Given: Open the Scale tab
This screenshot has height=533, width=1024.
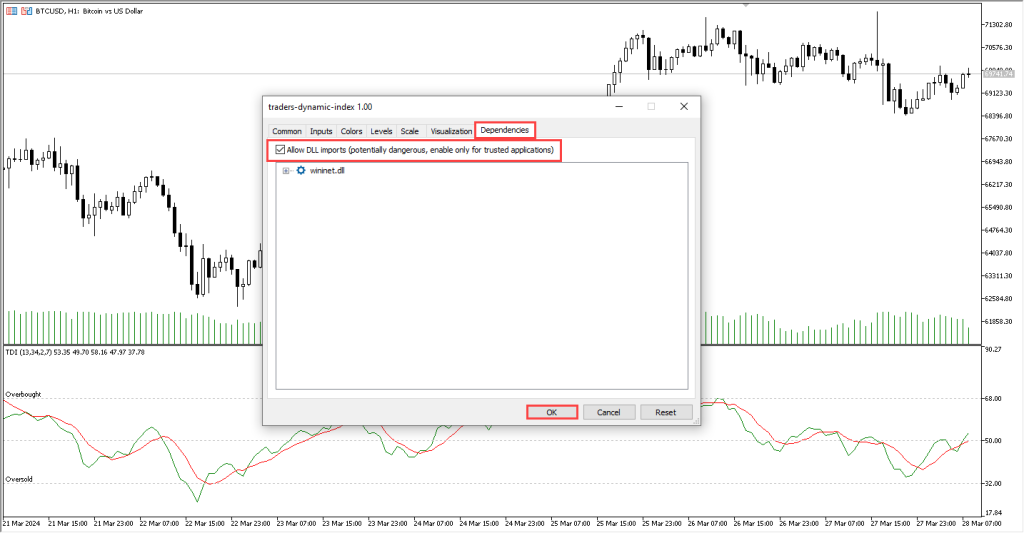Looking at the screenshot, I should point(409,131).
